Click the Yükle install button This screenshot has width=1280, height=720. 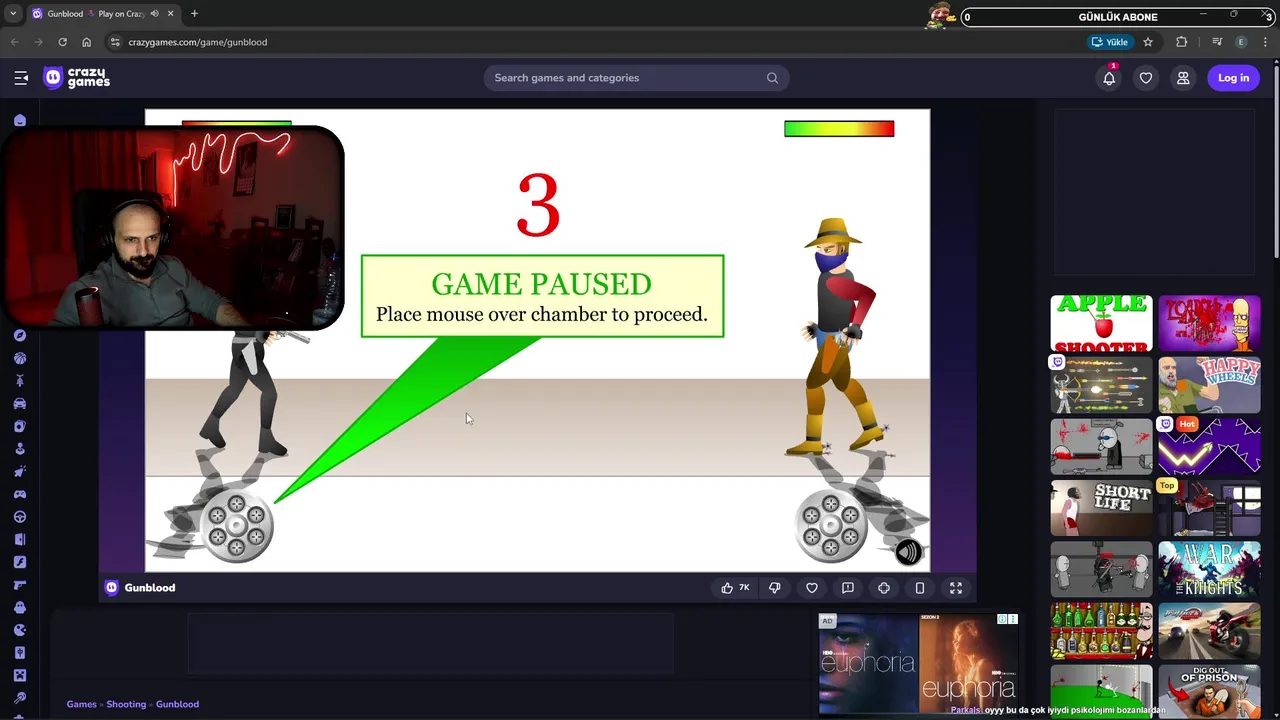[x=1110, y=42]
